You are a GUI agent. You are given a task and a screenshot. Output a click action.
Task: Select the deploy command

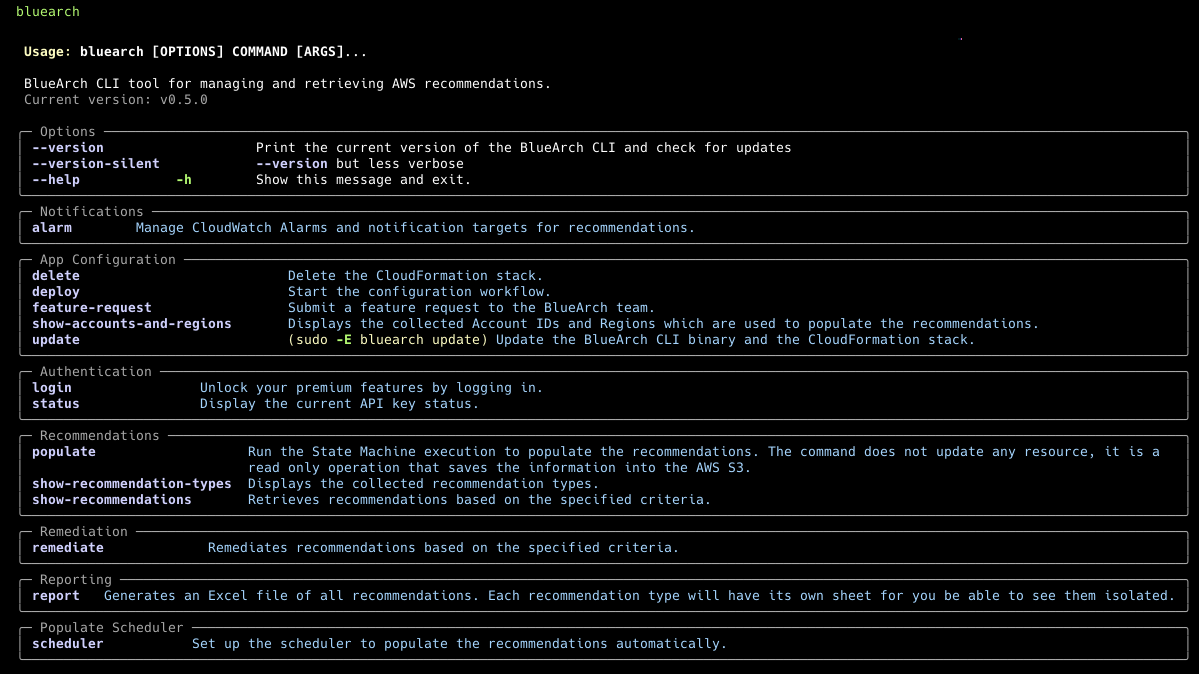pyautogui.click(x=55, y=291)
